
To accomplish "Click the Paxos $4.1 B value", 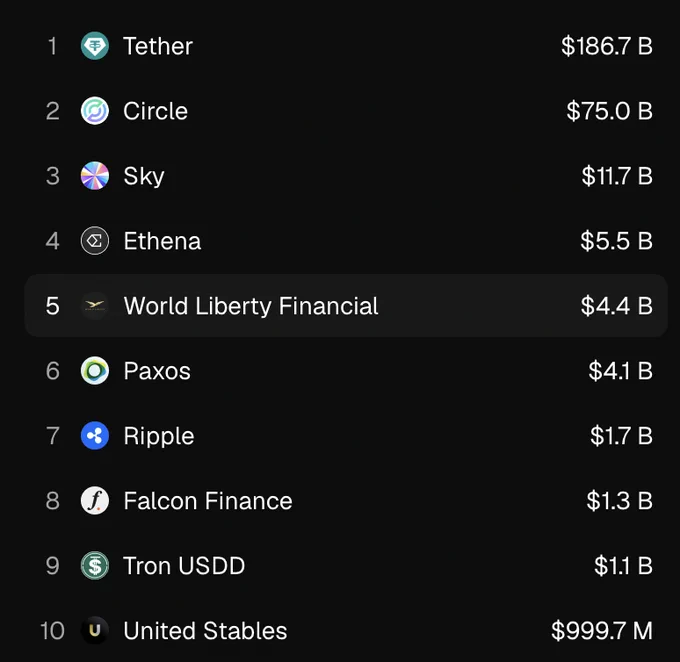I will pos(621,371).
